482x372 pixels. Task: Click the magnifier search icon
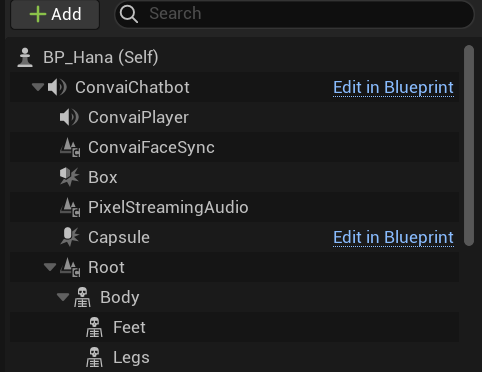click(129, 14)
